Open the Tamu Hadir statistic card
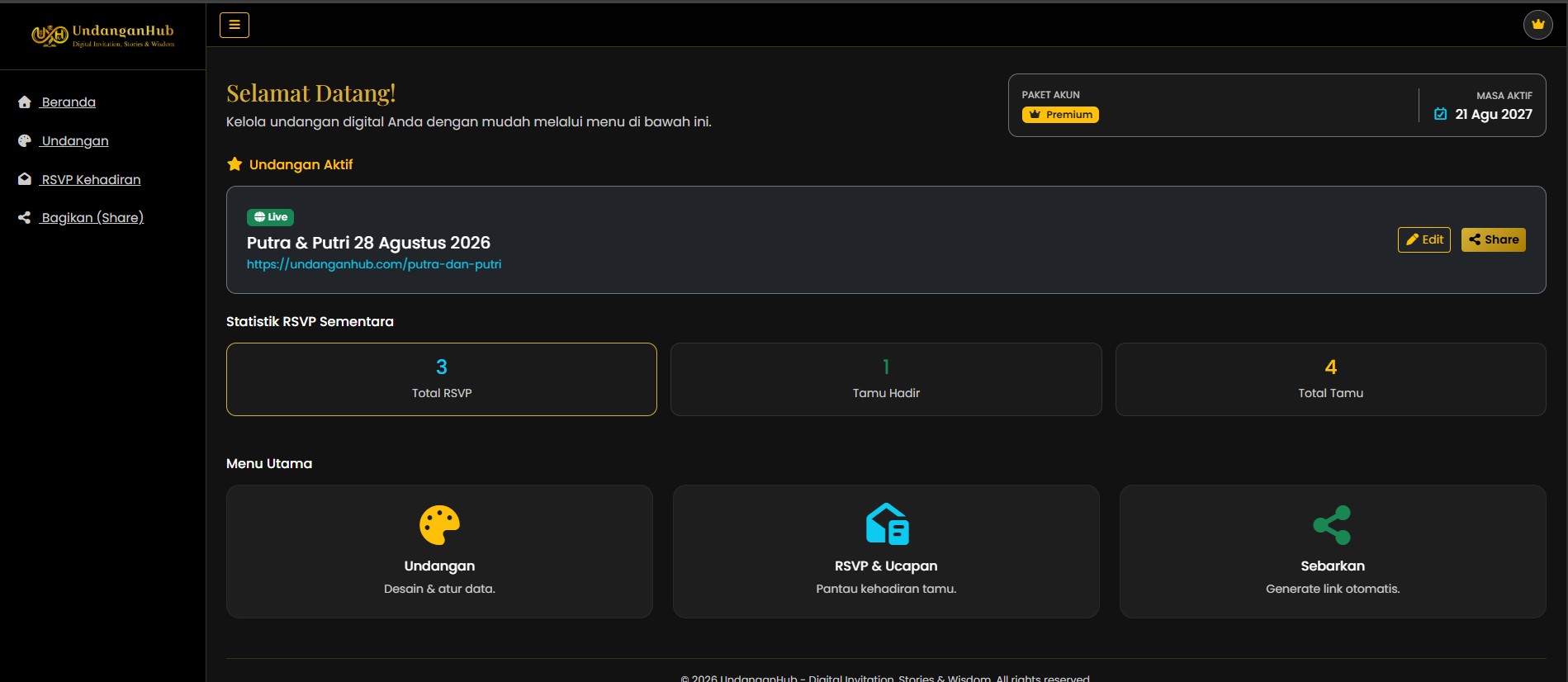1568x682 pixels. tap(886, 379)
